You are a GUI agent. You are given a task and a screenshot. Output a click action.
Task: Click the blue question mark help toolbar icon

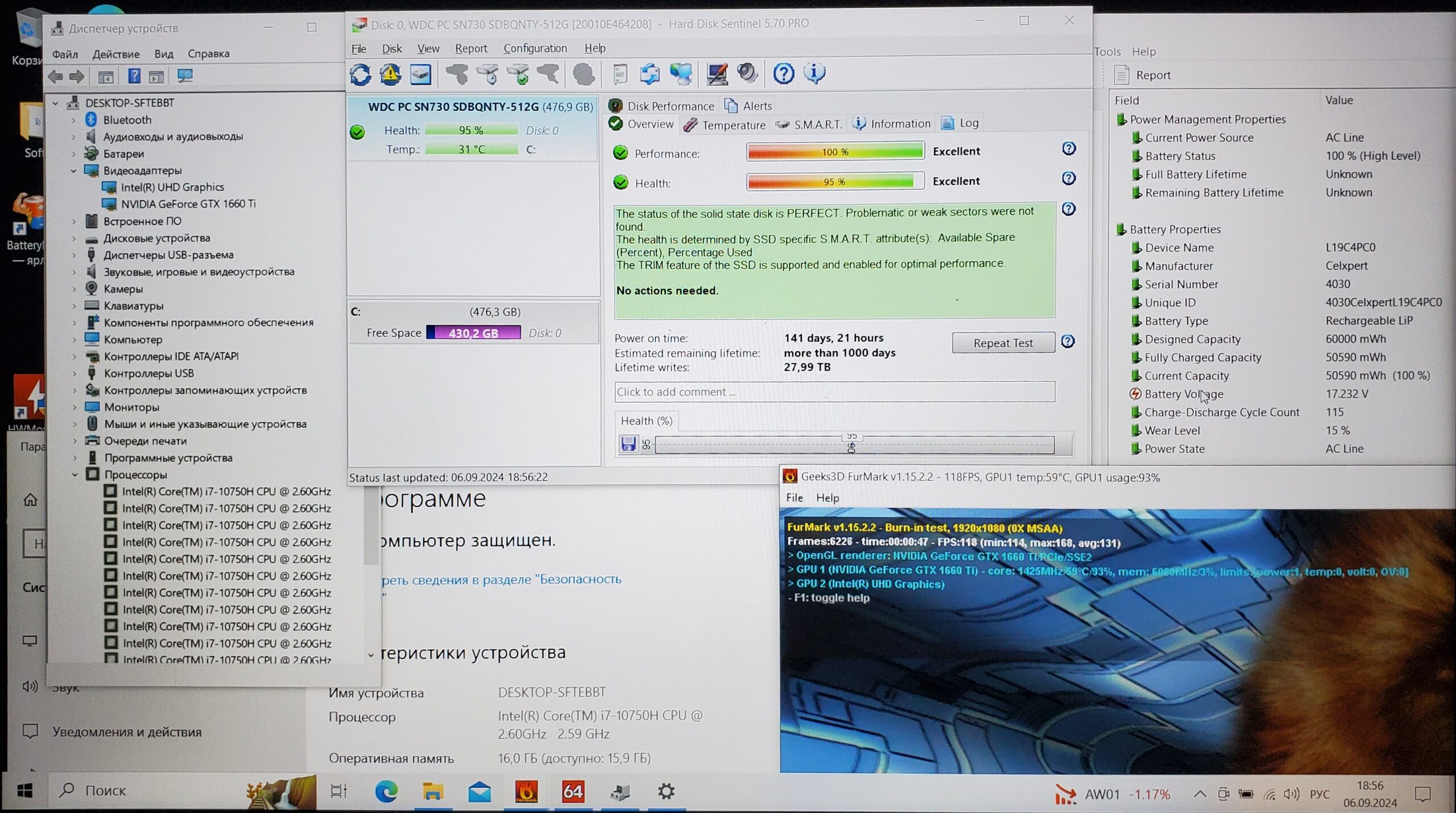click(x=783, y=73)
